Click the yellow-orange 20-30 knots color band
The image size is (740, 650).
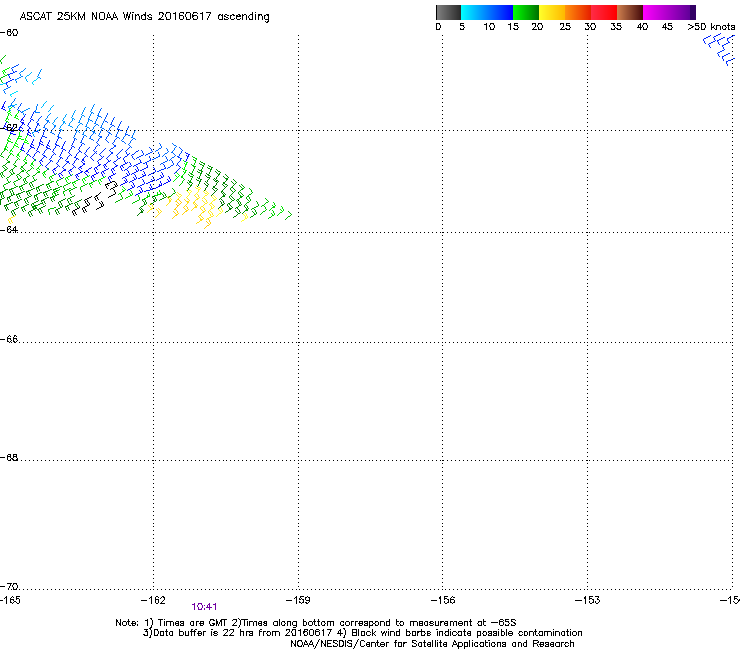click(x=565, y=12)
